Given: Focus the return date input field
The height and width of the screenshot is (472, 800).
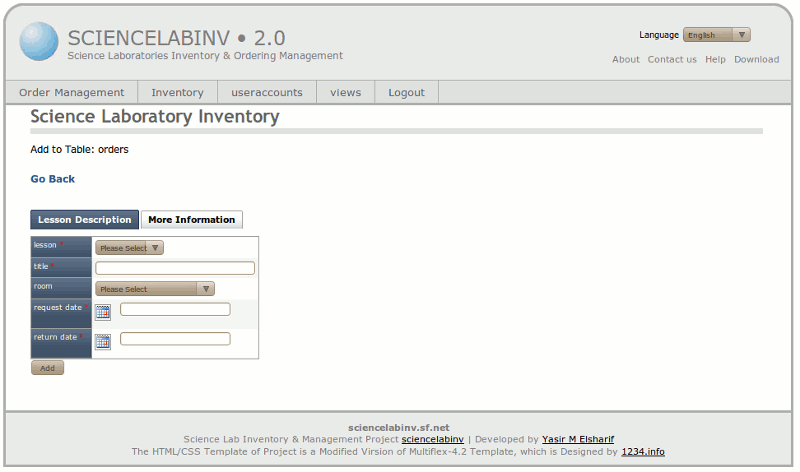Looking at the screenshot, I should pyautogui.click(x=175, y=339).
